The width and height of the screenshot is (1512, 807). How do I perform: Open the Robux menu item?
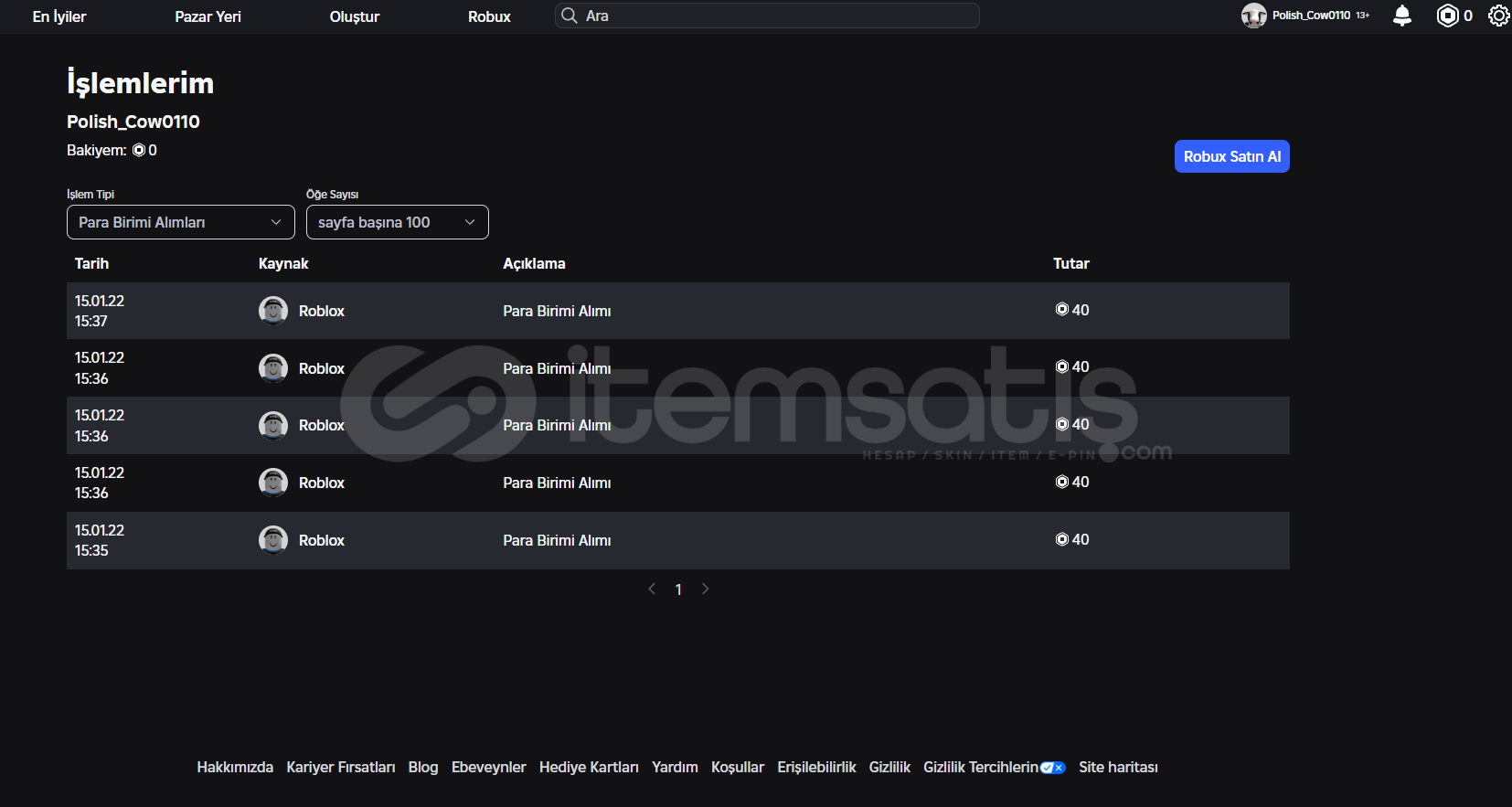tap(489, 16)
